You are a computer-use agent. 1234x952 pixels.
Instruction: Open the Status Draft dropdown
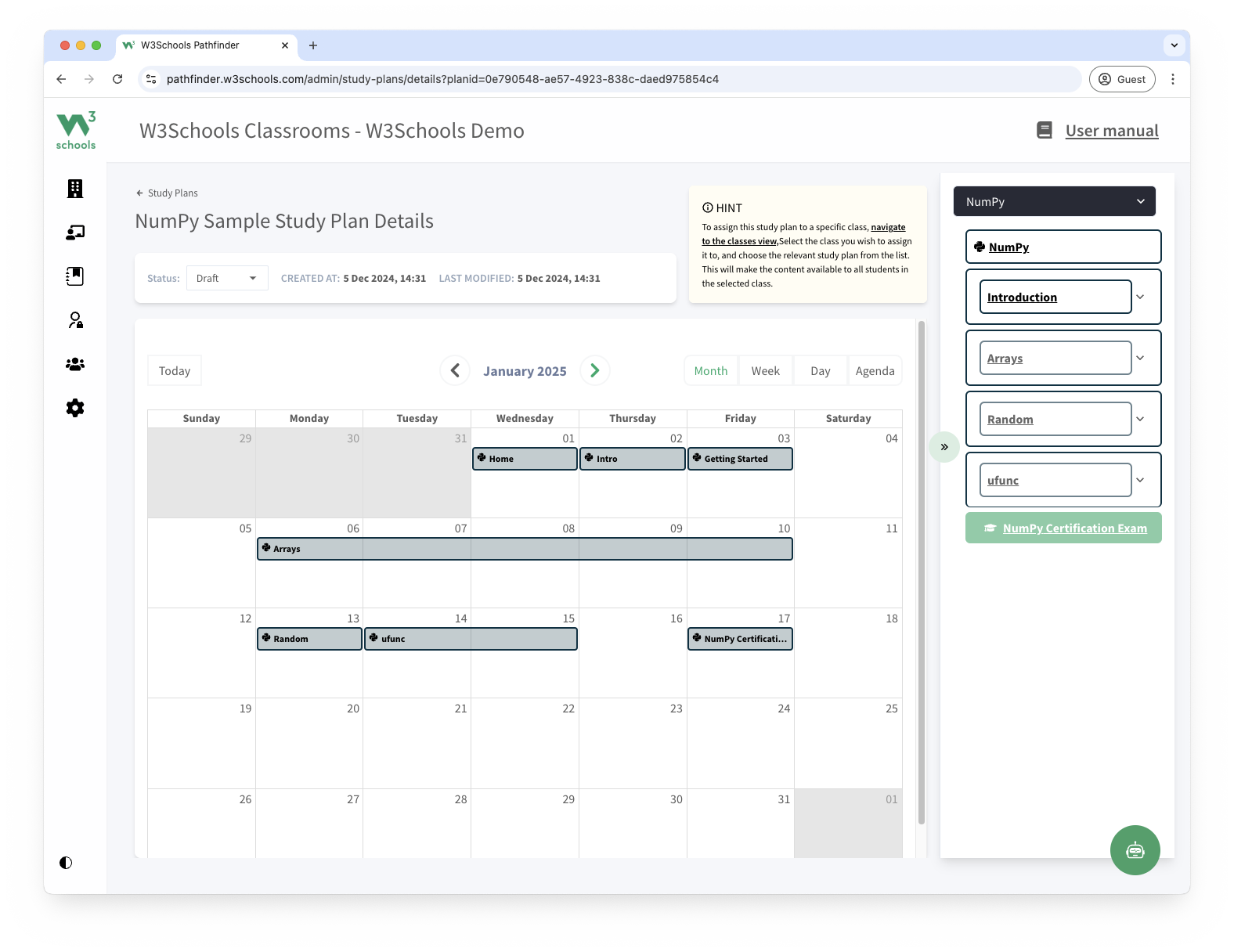(227, 278)
